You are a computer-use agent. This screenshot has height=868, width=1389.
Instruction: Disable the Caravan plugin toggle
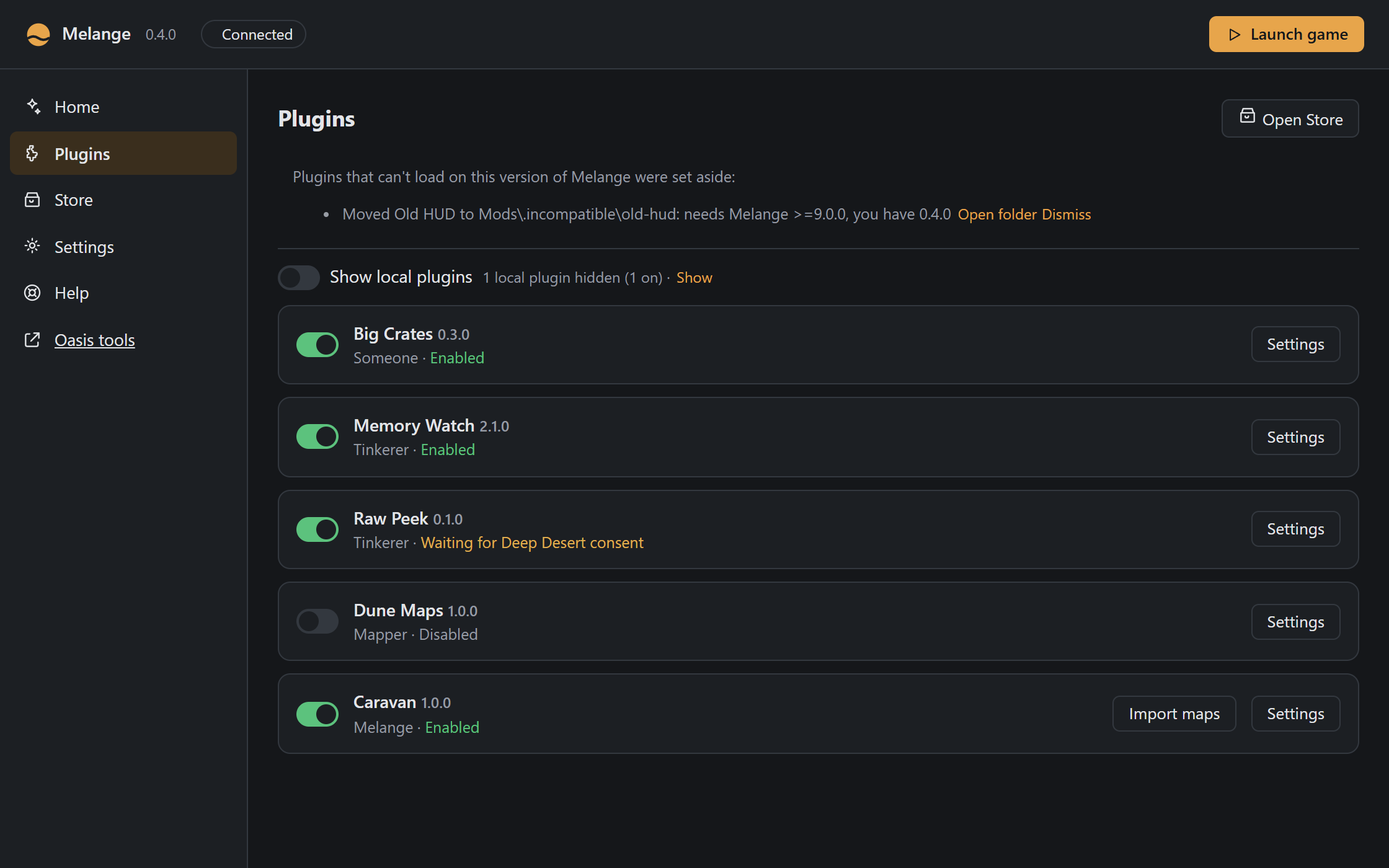click(317, 714)
